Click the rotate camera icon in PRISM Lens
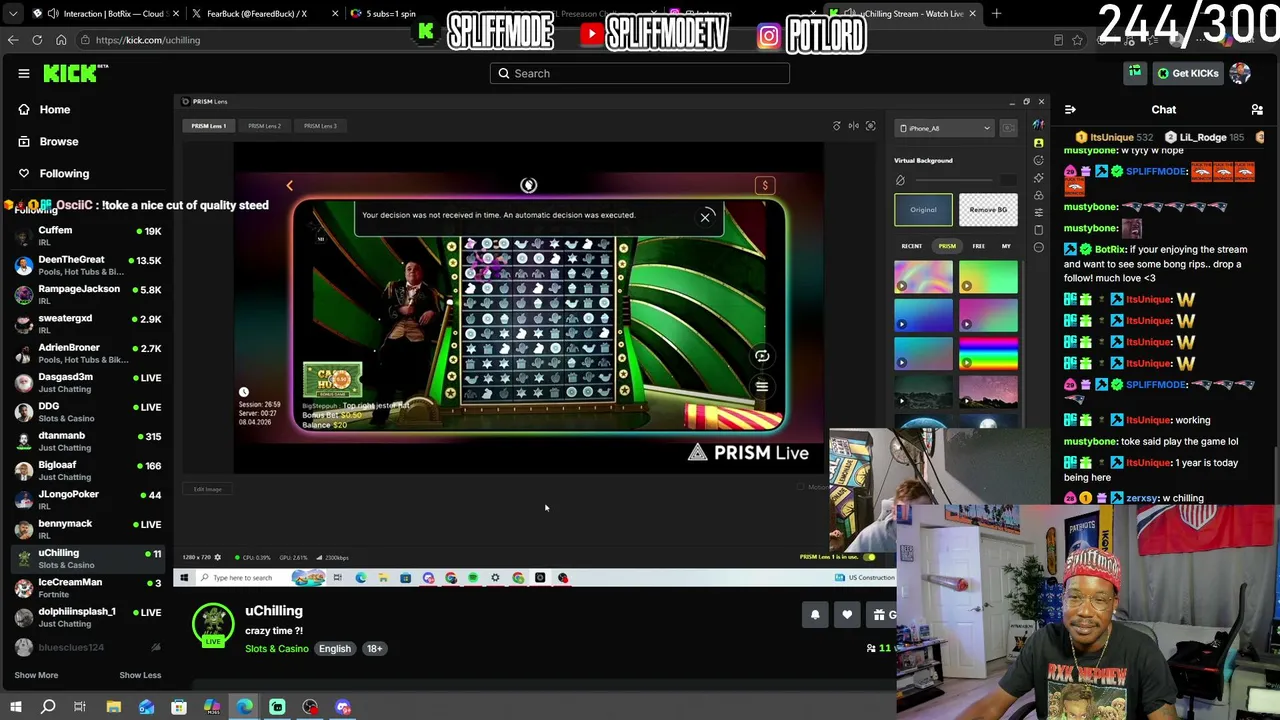Screen dimensions: 1280x720 [837, 126]
